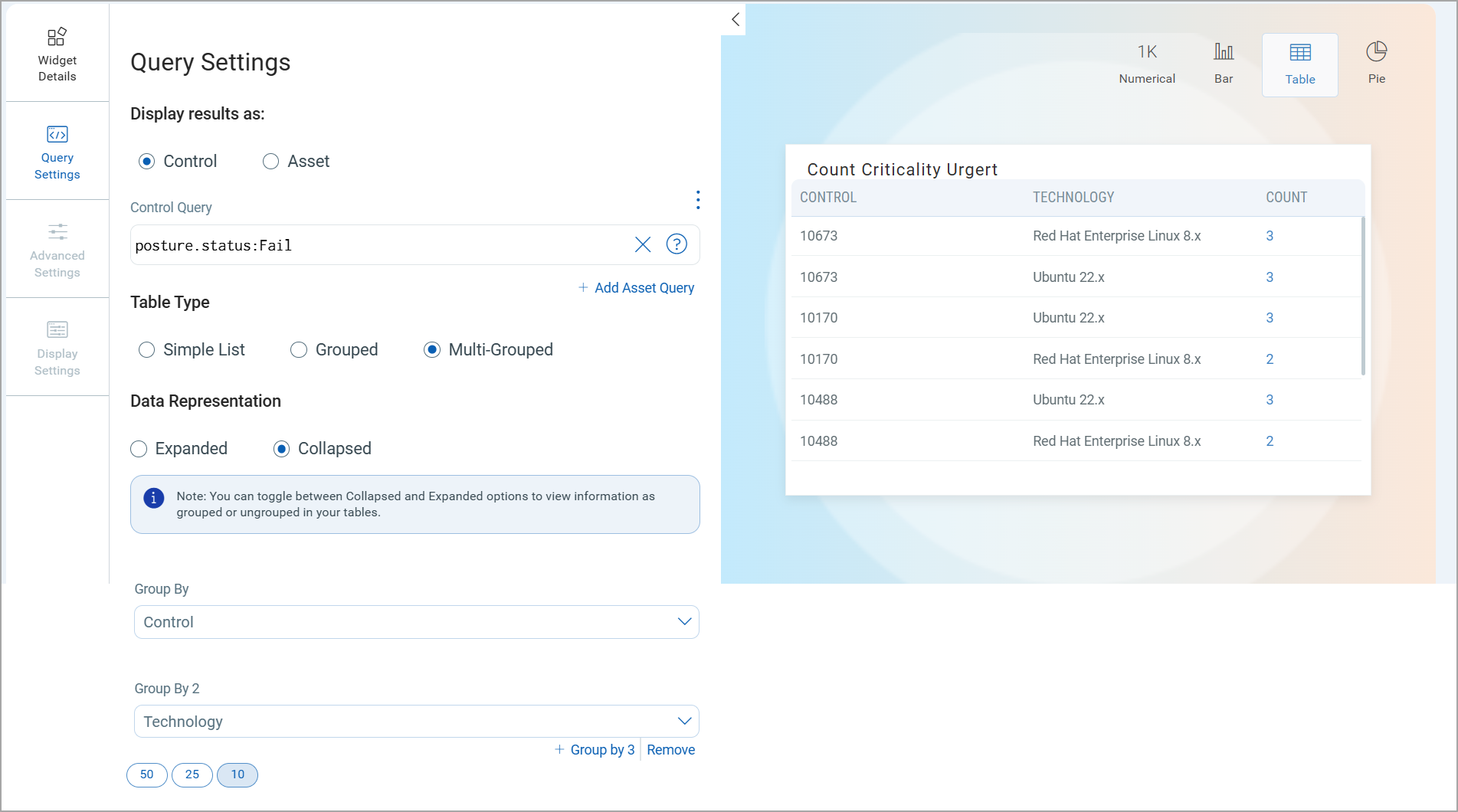Open the Control Query three-dot menu
The width and height of the screenshot is (1458, 812).
point(697,200)
